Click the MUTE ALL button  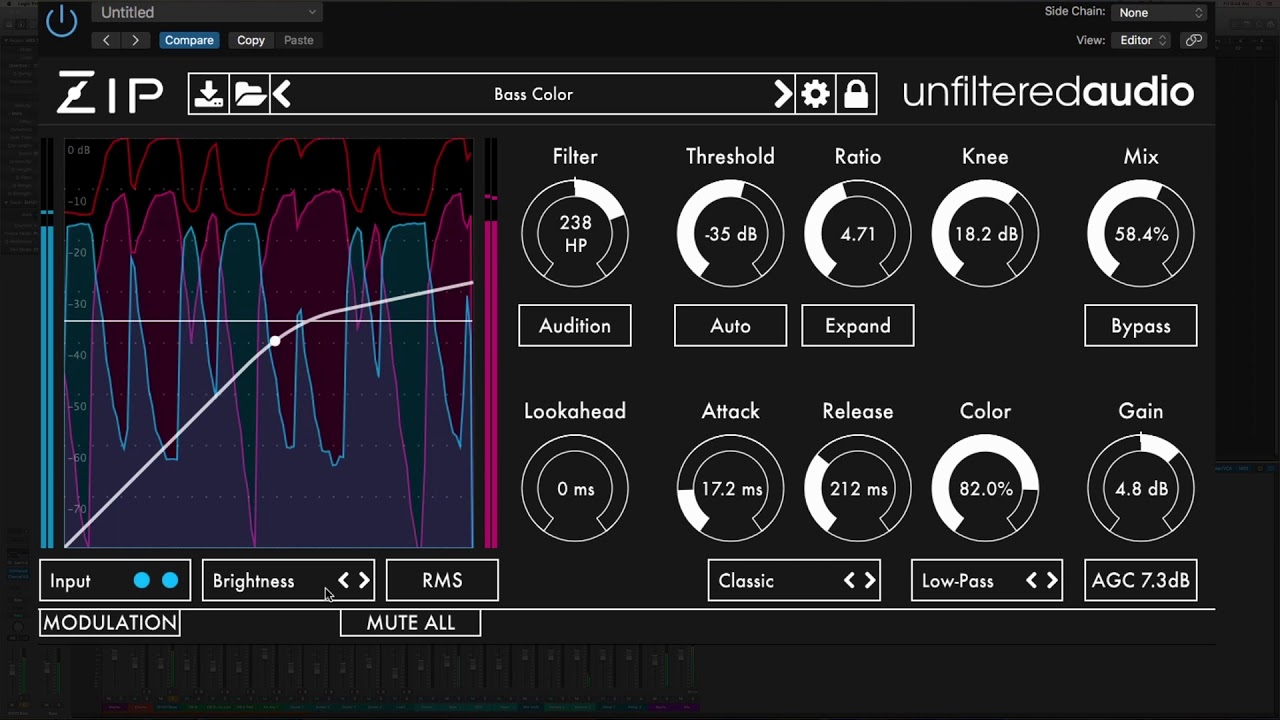411,623
